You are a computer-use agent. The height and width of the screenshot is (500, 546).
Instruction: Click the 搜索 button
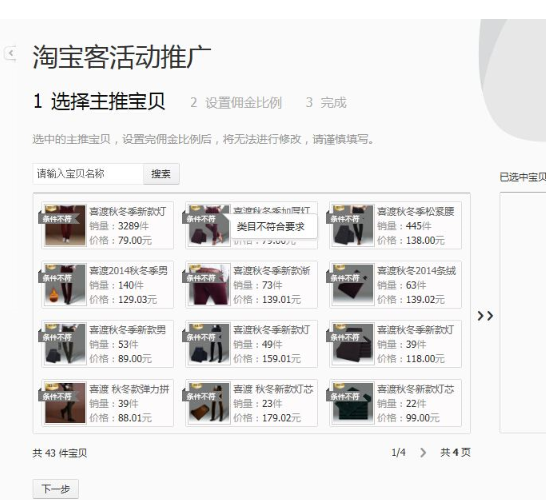(x=161, y=174)
